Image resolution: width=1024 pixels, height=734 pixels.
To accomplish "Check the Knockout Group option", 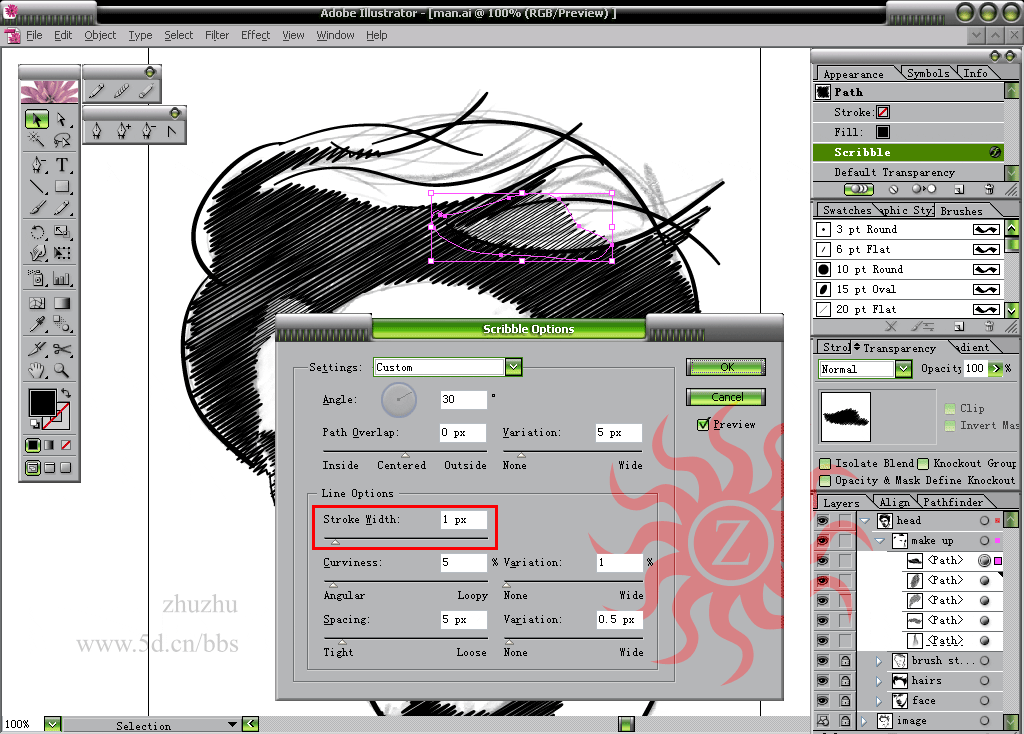I will 923,464.
